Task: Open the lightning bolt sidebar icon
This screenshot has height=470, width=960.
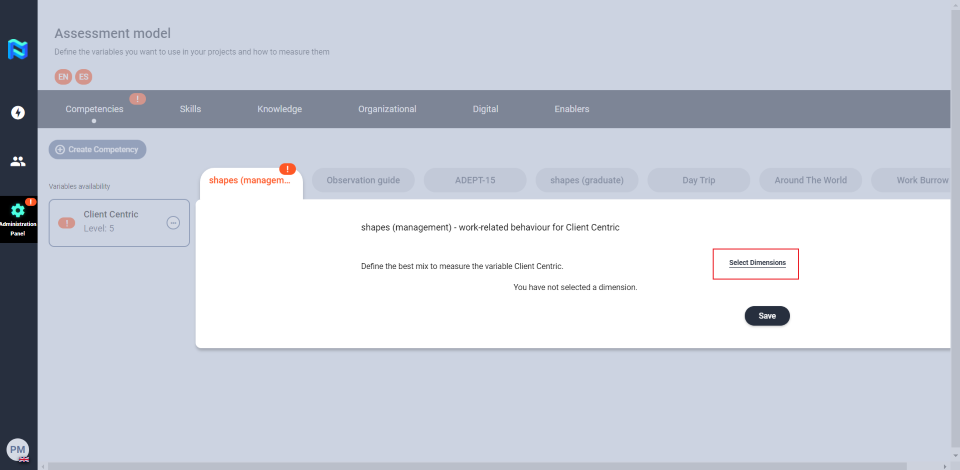Action: pos(18,112)
